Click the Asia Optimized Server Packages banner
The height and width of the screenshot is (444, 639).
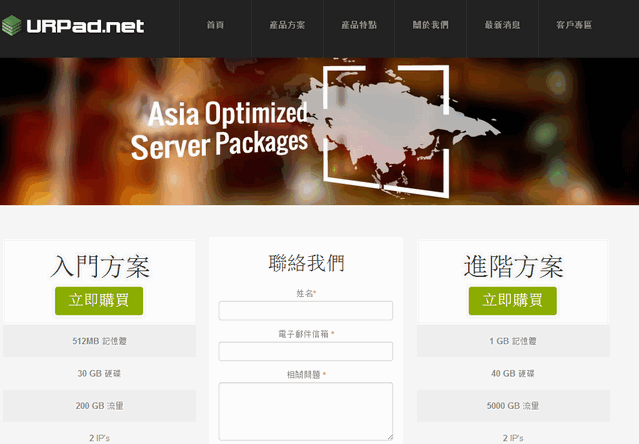coord(320,131)
